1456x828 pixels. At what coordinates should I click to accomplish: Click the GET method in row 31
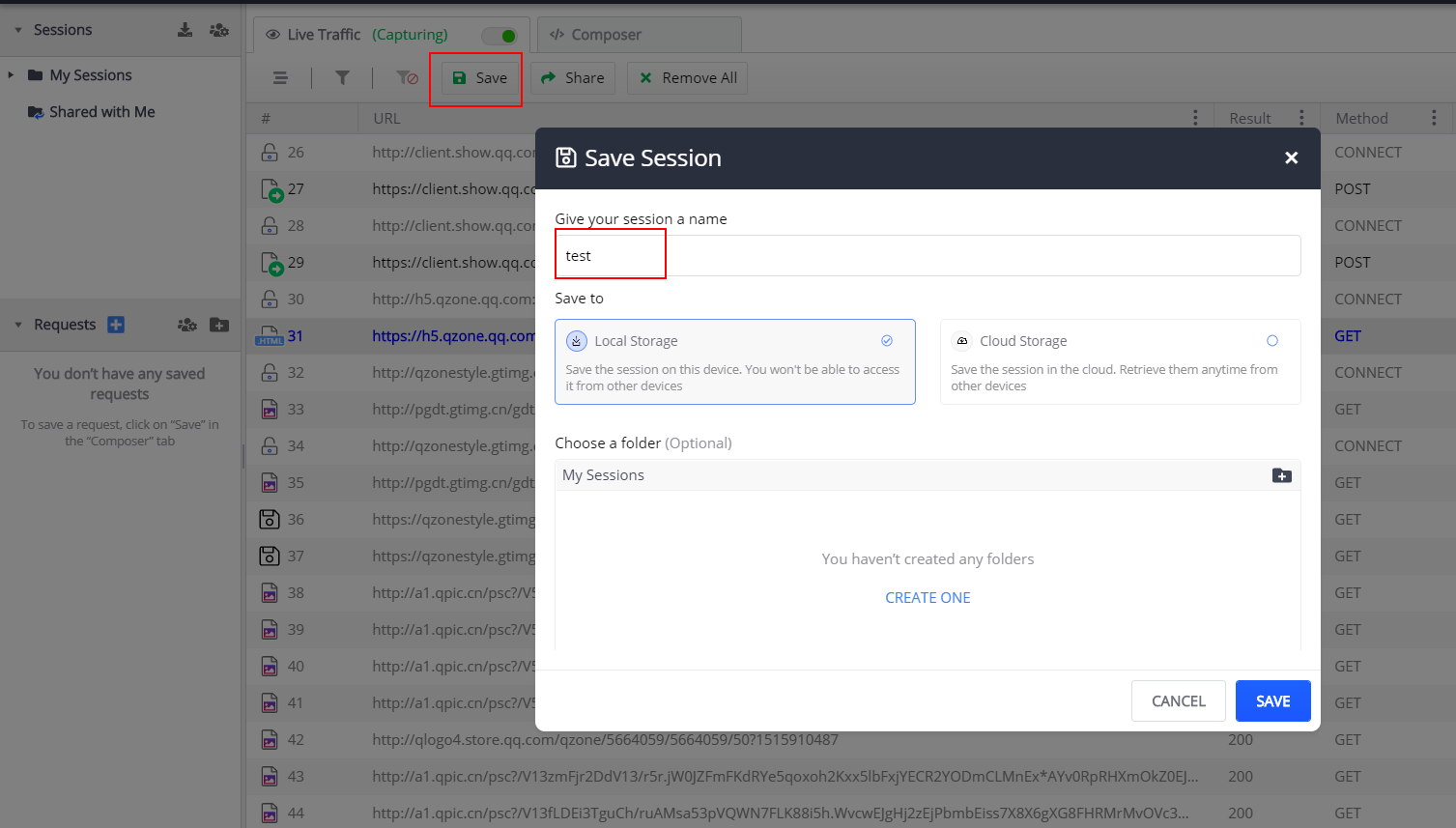[x=1348, y=336]
